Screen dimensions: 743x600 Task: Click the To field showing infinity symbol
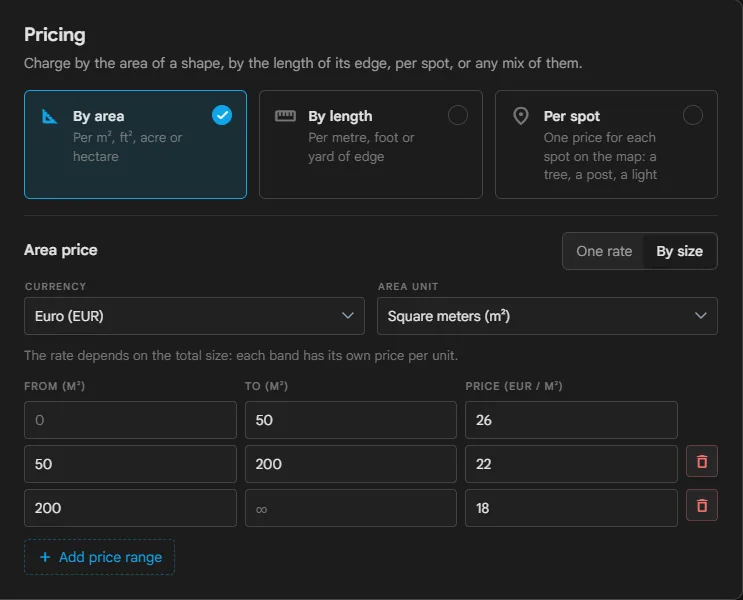[351, 508]
